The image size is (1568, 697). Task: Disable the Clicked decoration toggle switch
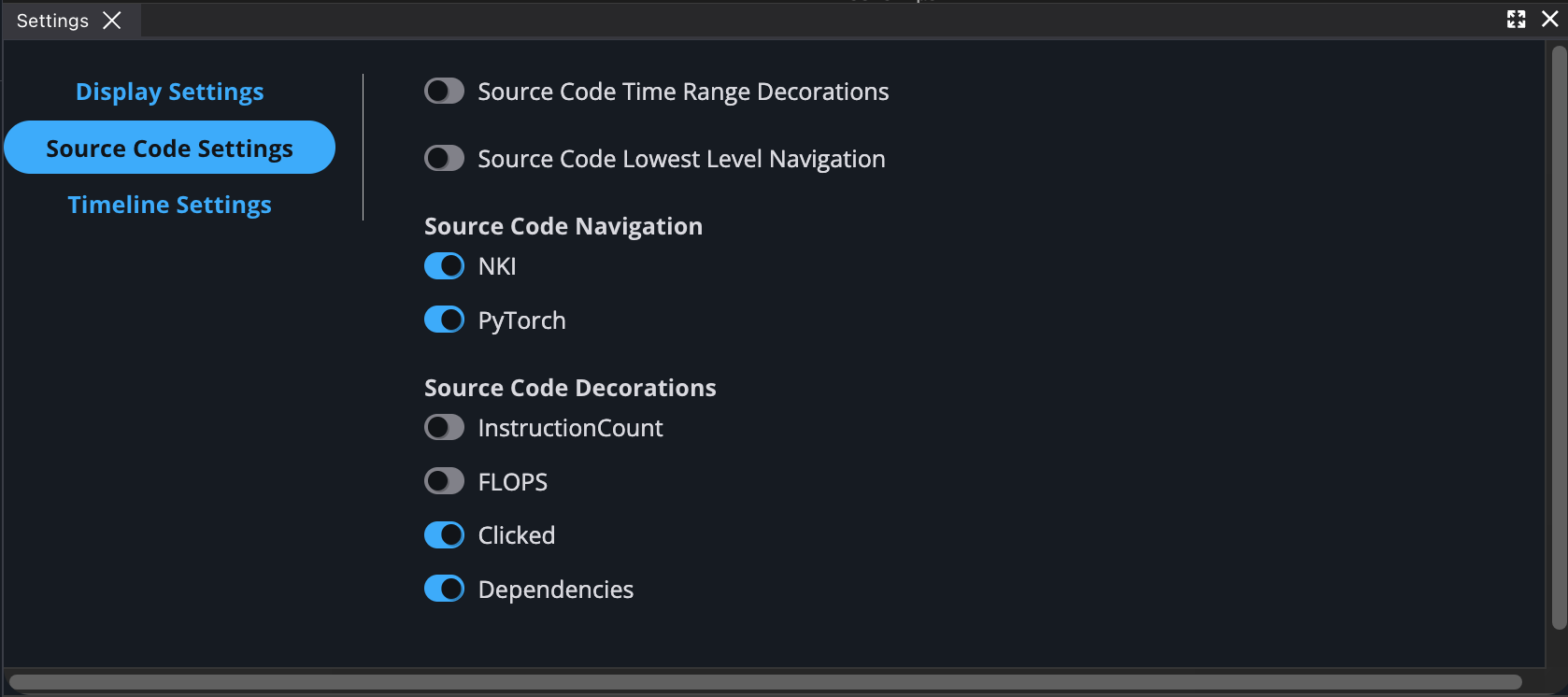coord(444,535)
